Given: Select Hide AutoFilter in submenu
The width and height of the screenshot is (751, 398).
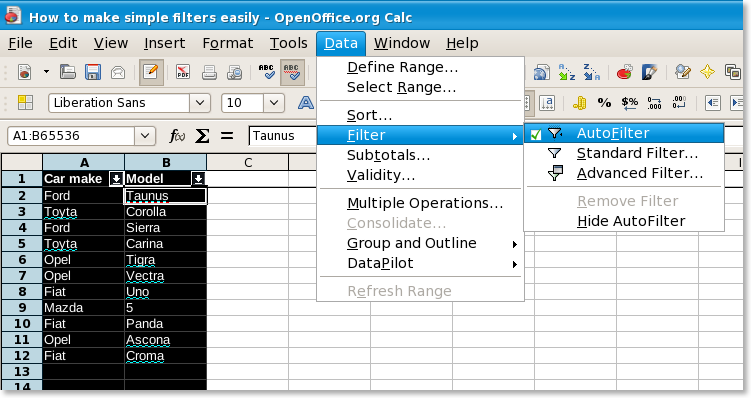Looking at the screenshot, I should (x=624, y=221).
